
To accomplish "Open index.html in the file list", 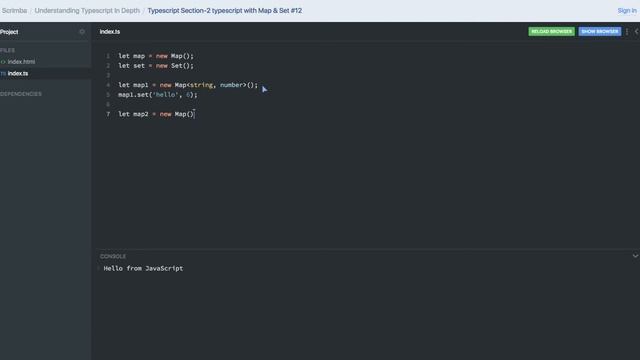I will [x=21, y=62].
